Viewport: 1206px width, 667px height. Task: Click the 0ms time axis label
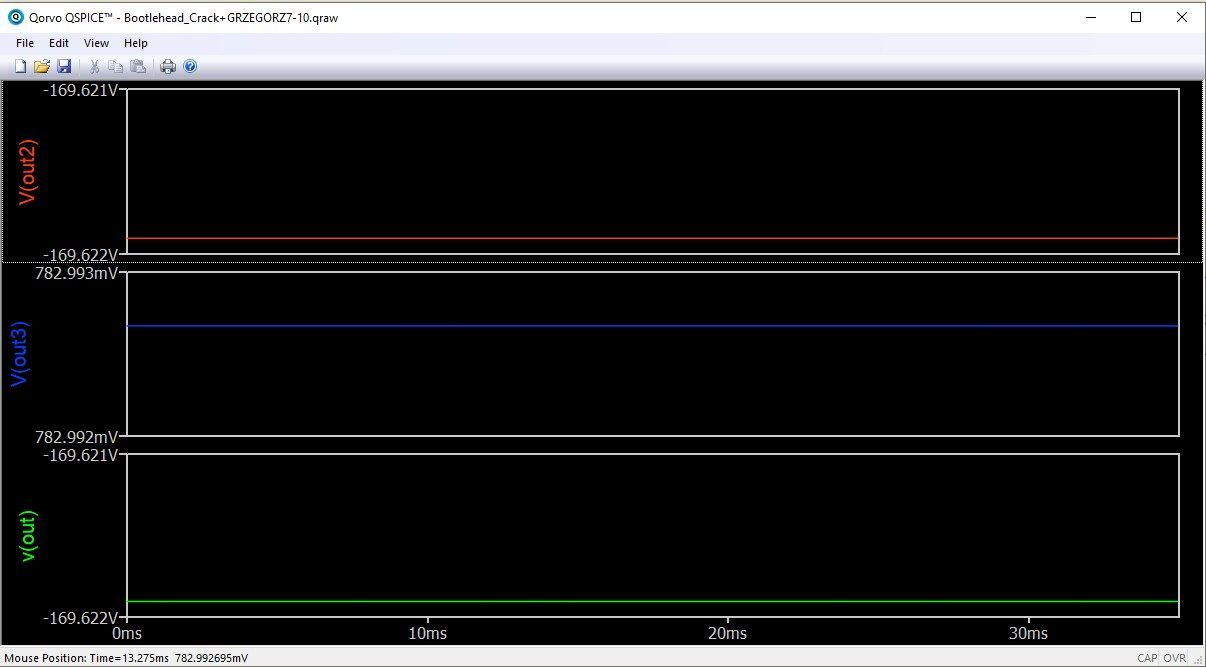(x=127, y=634)
